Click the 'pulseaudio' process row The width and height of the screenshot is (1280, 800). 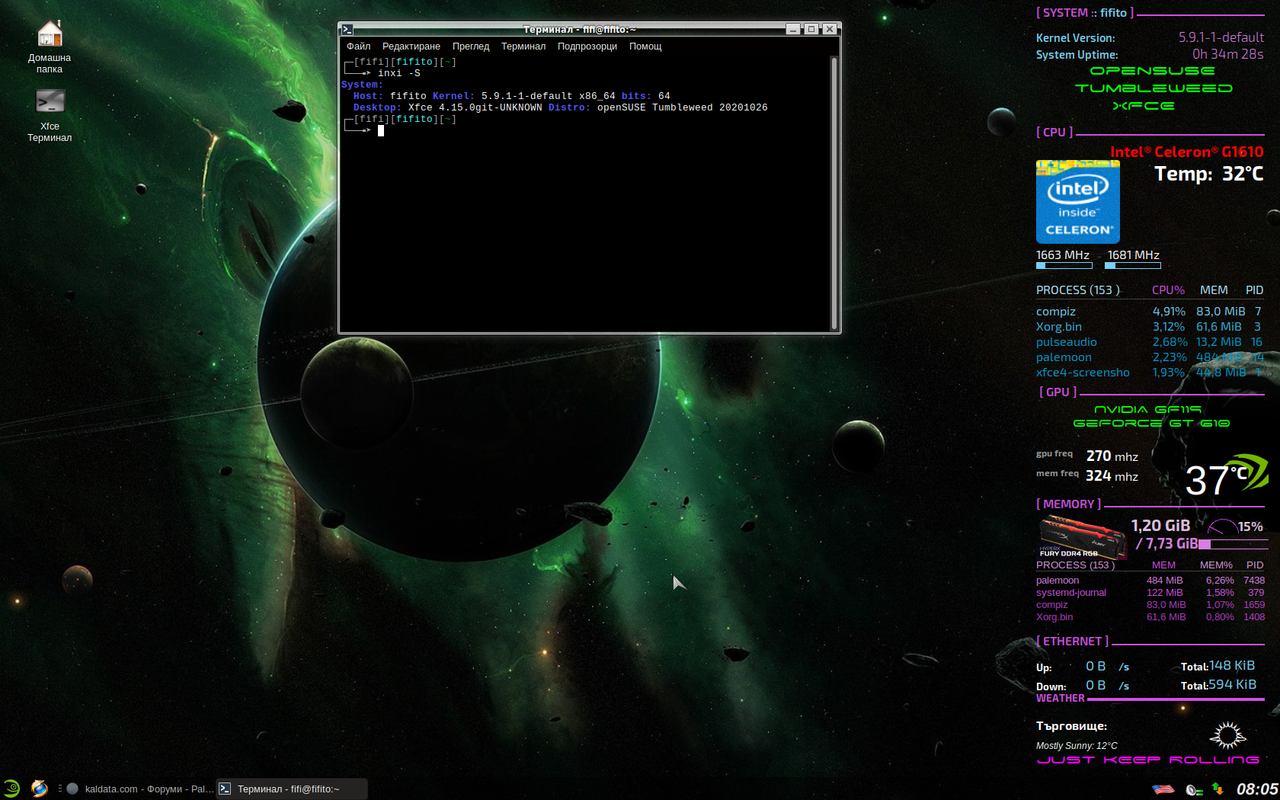click(x=1149, y=342)
